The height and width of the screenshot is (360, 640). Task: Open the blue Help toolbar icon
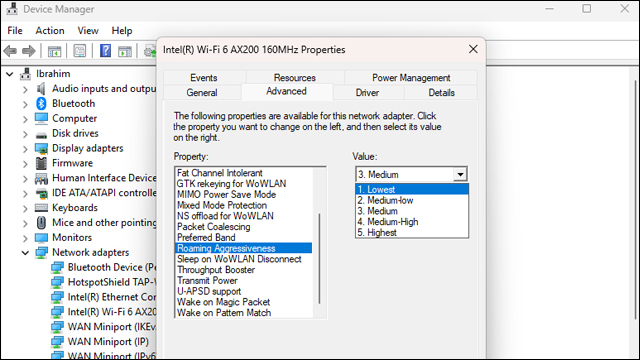click(x=105, y=51)
